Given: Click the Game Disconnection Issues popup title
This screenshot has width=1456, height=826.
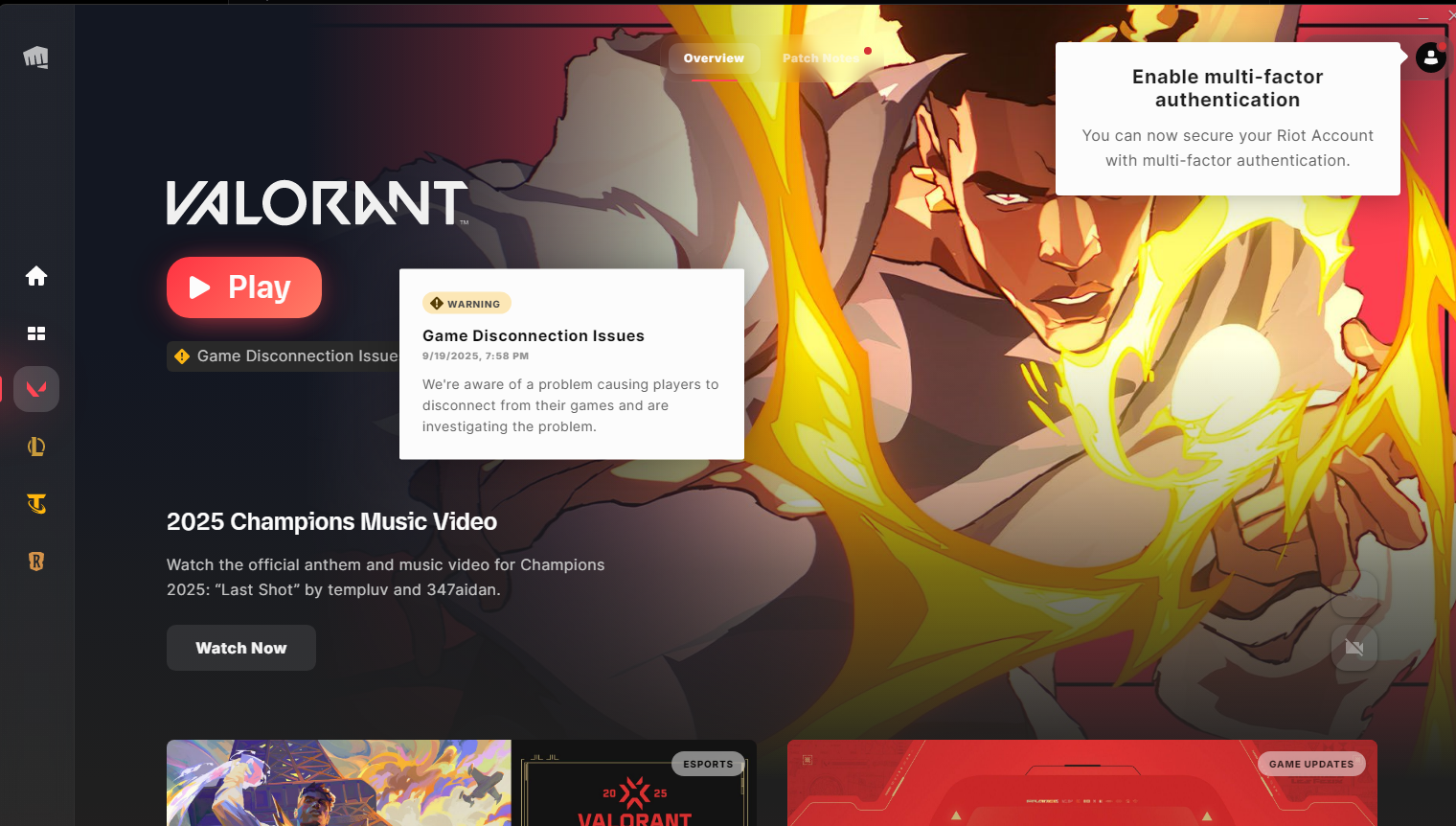Looking at the screenshot, I should pyautogui.click(x=534, y=336).
